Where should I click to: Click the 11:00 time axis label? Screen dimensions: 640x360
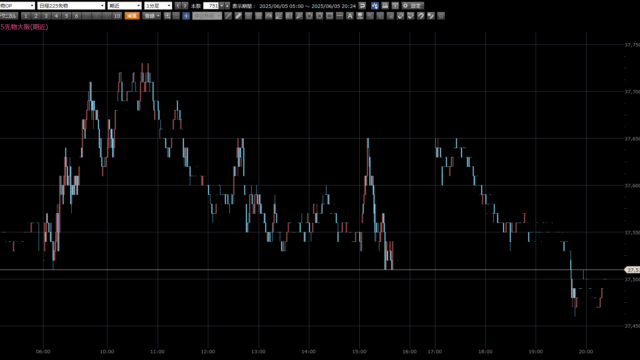[x=157, y=351]
